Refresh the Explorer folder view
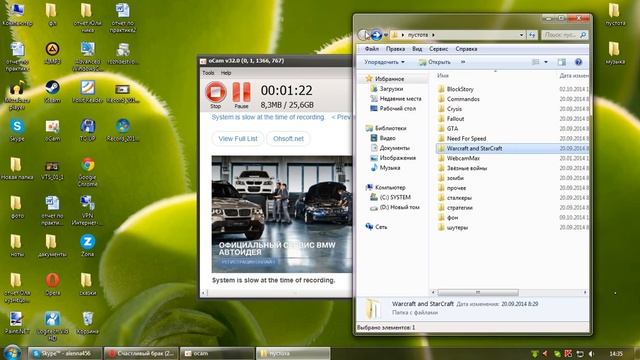 [x=532, y=35]
